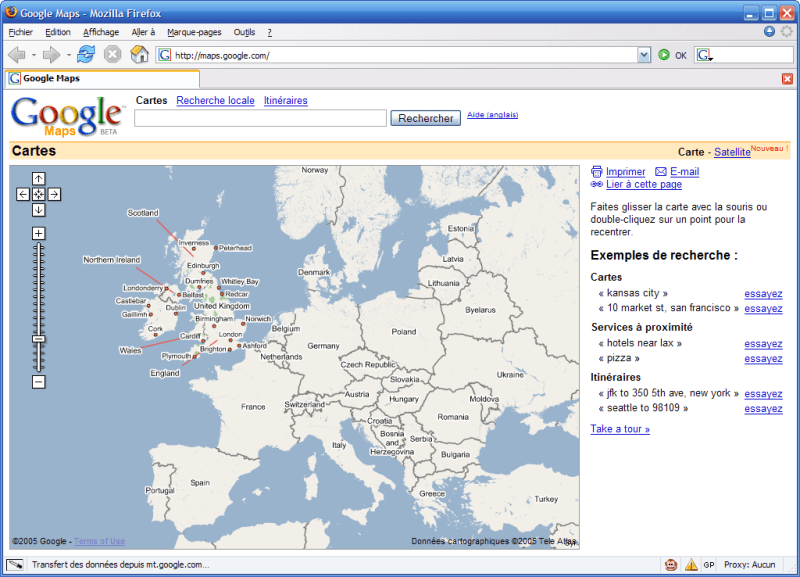Try the seattle to 98109 example

[763, 409]
